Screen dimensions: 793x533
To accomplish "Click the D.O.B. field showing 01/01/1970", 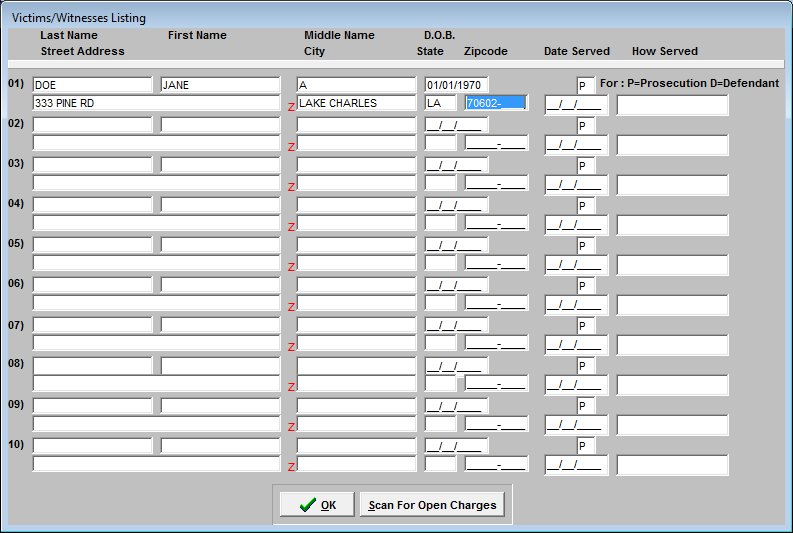I will (456, 85).
